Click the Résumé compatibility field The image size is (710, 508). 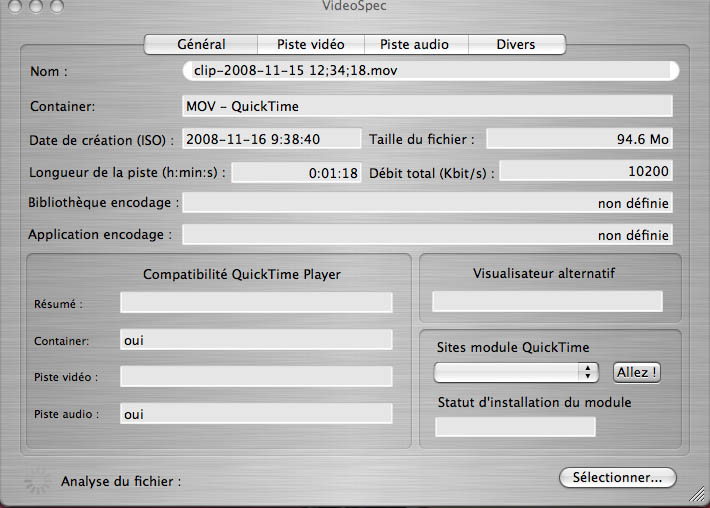[256, 302]
